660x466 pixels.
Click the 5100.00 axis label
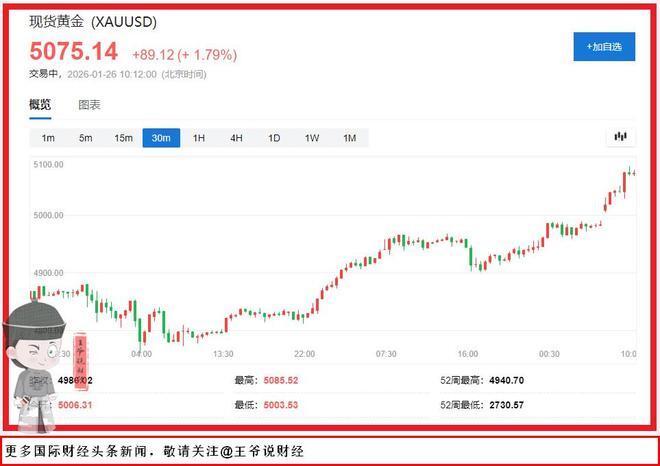click(x=48, y=165)
